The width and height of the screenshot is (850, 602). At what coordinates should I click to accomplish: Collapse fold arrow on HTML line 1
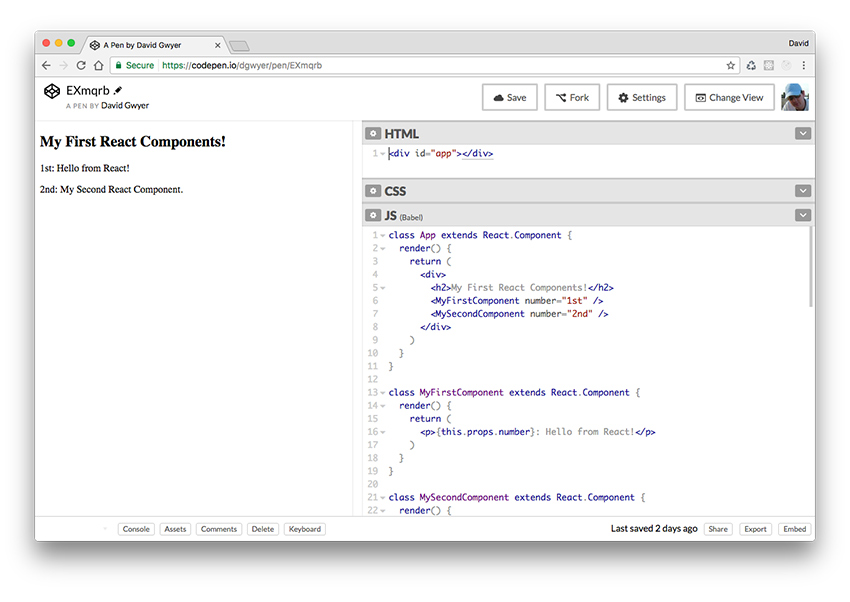(383, 154)
